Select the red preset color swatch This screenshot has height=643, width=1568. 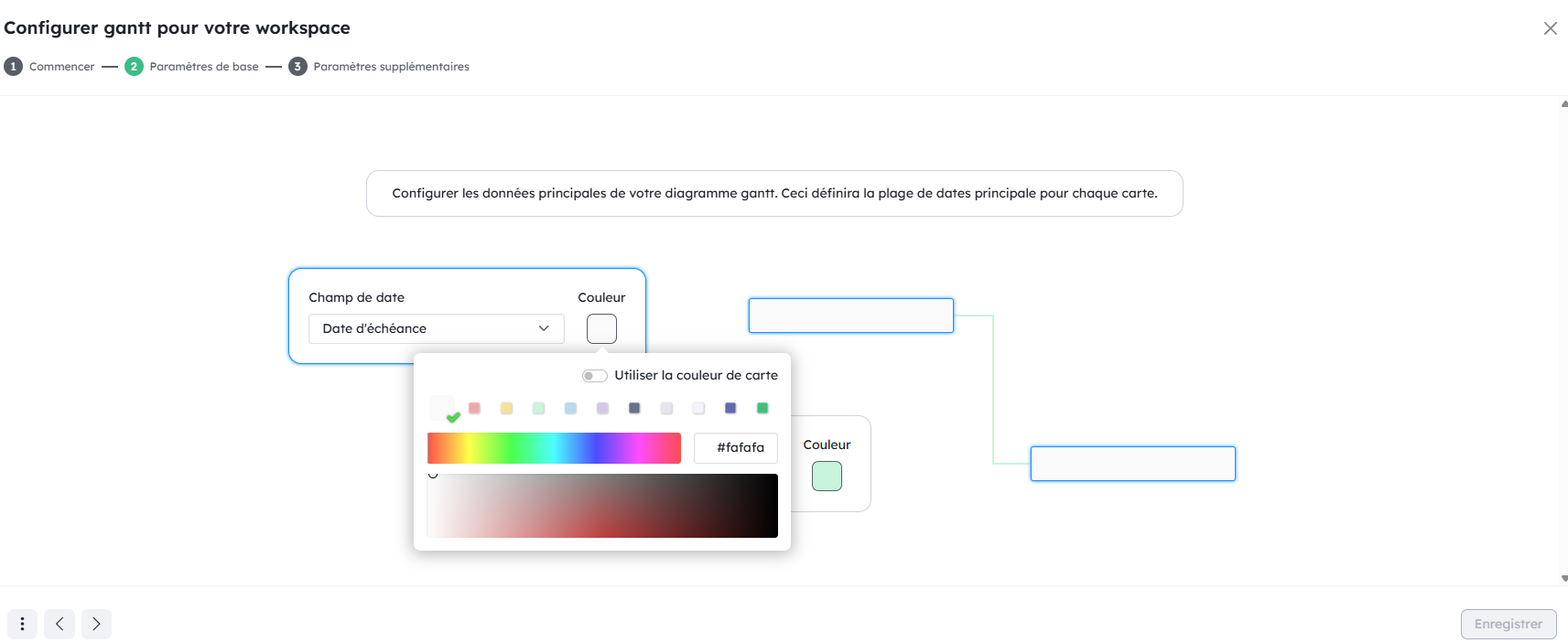click(474, 408)
